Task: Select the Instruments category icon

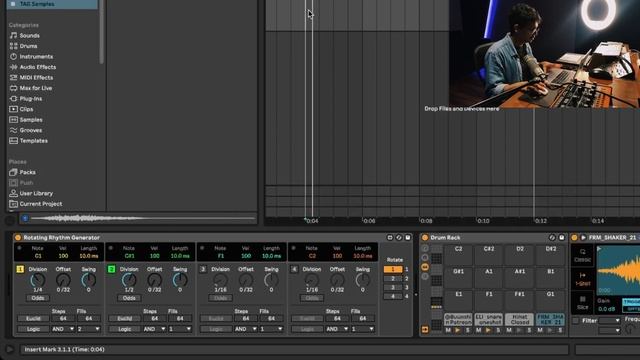Action: coord(13,57)
